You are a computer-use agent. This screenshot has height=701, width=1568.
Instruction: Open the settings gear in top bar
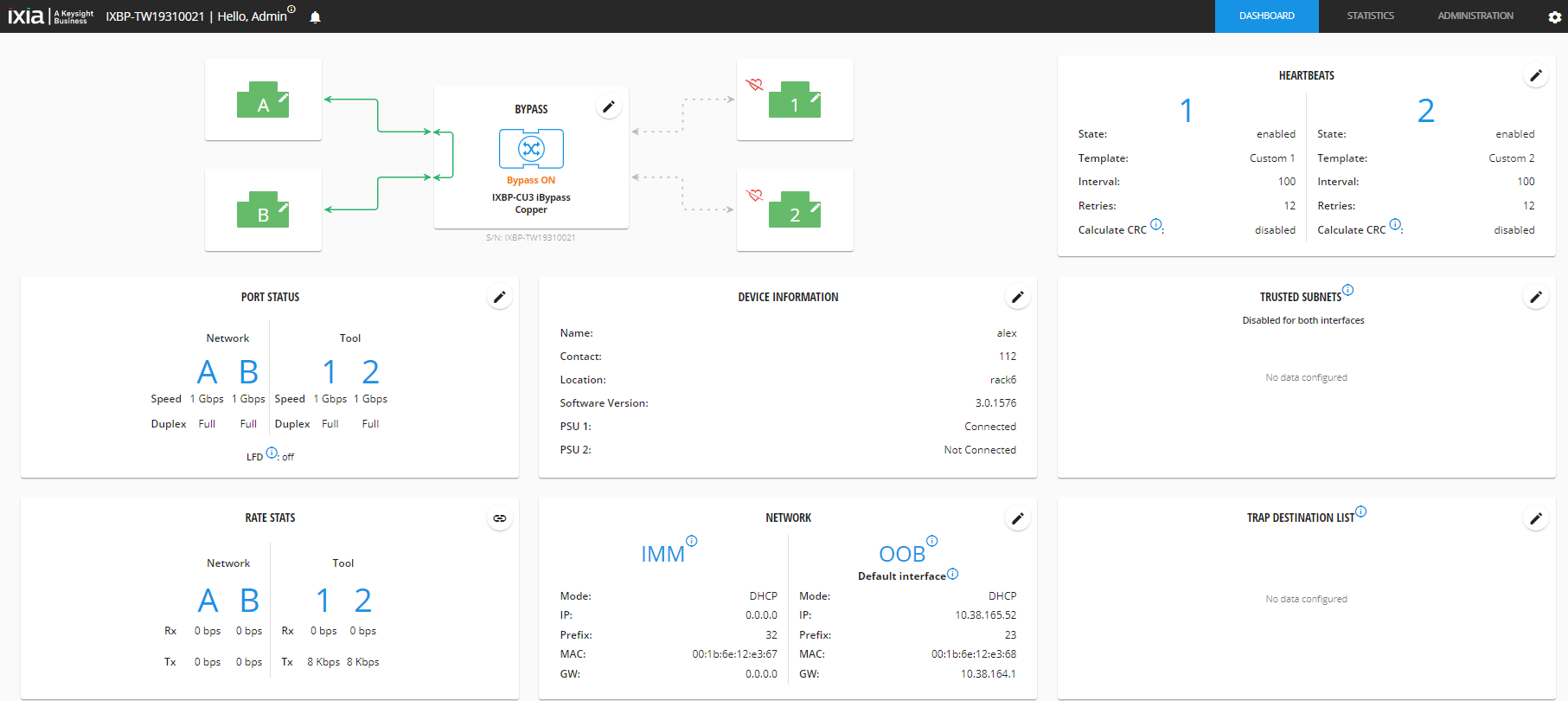click(1554, 17)
